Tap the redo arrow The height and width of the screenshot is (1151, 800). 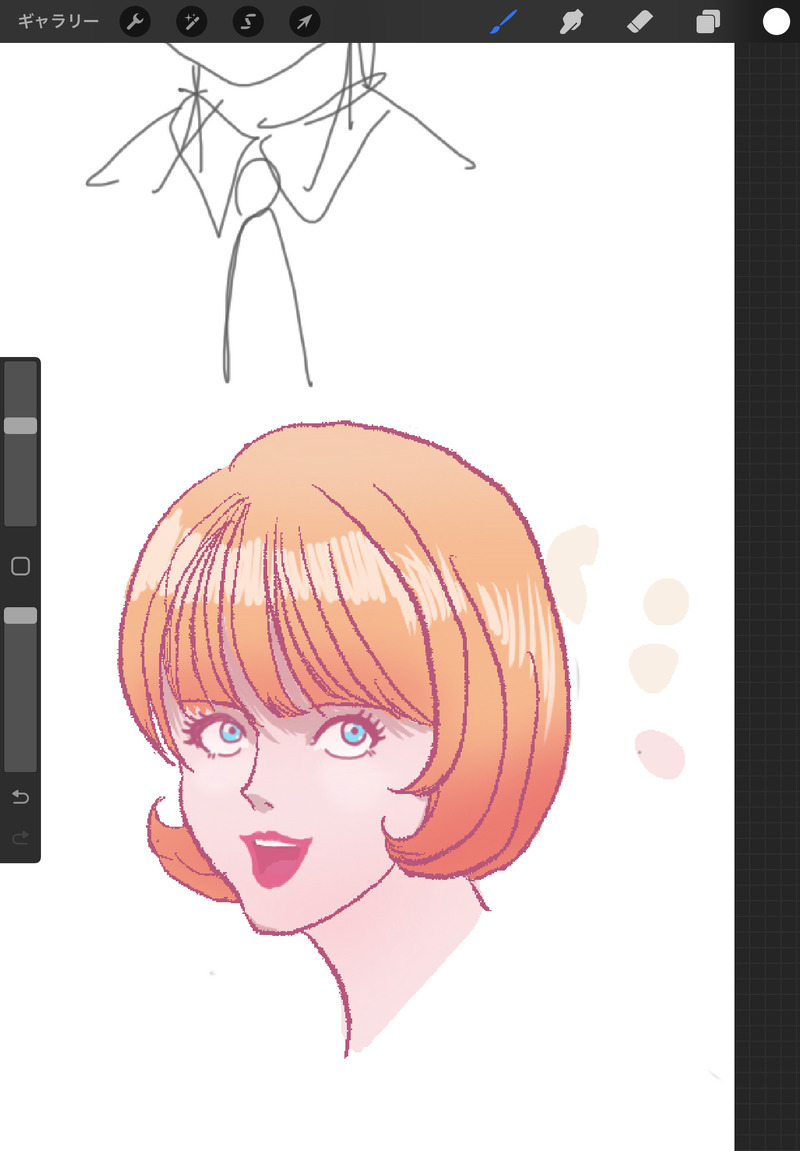click(x=21, y=838)
